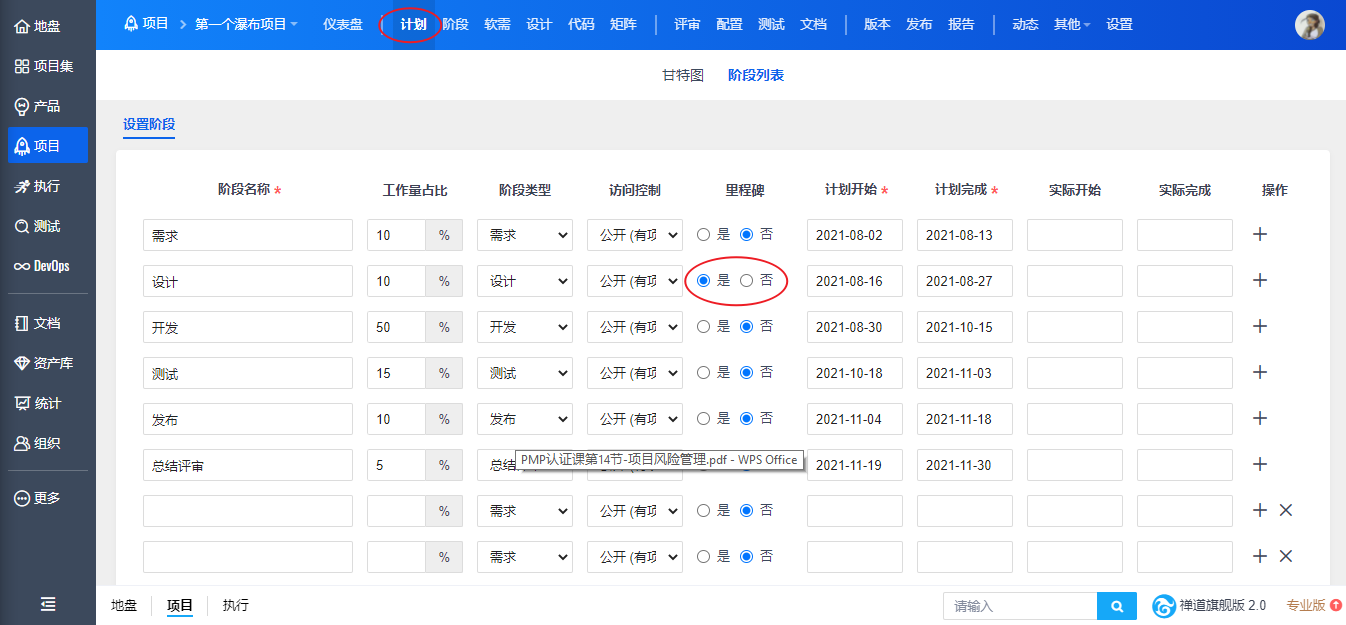Expand access control dropdown for 测试 row

(x=634, y=373)
